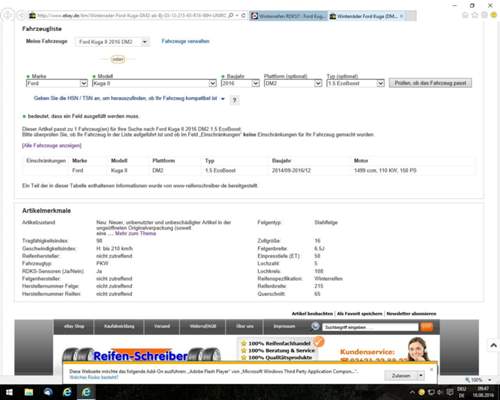500x400 pixels.
Task: Click the first Internet Explorer taskbar icon
Action: [67, 392]
